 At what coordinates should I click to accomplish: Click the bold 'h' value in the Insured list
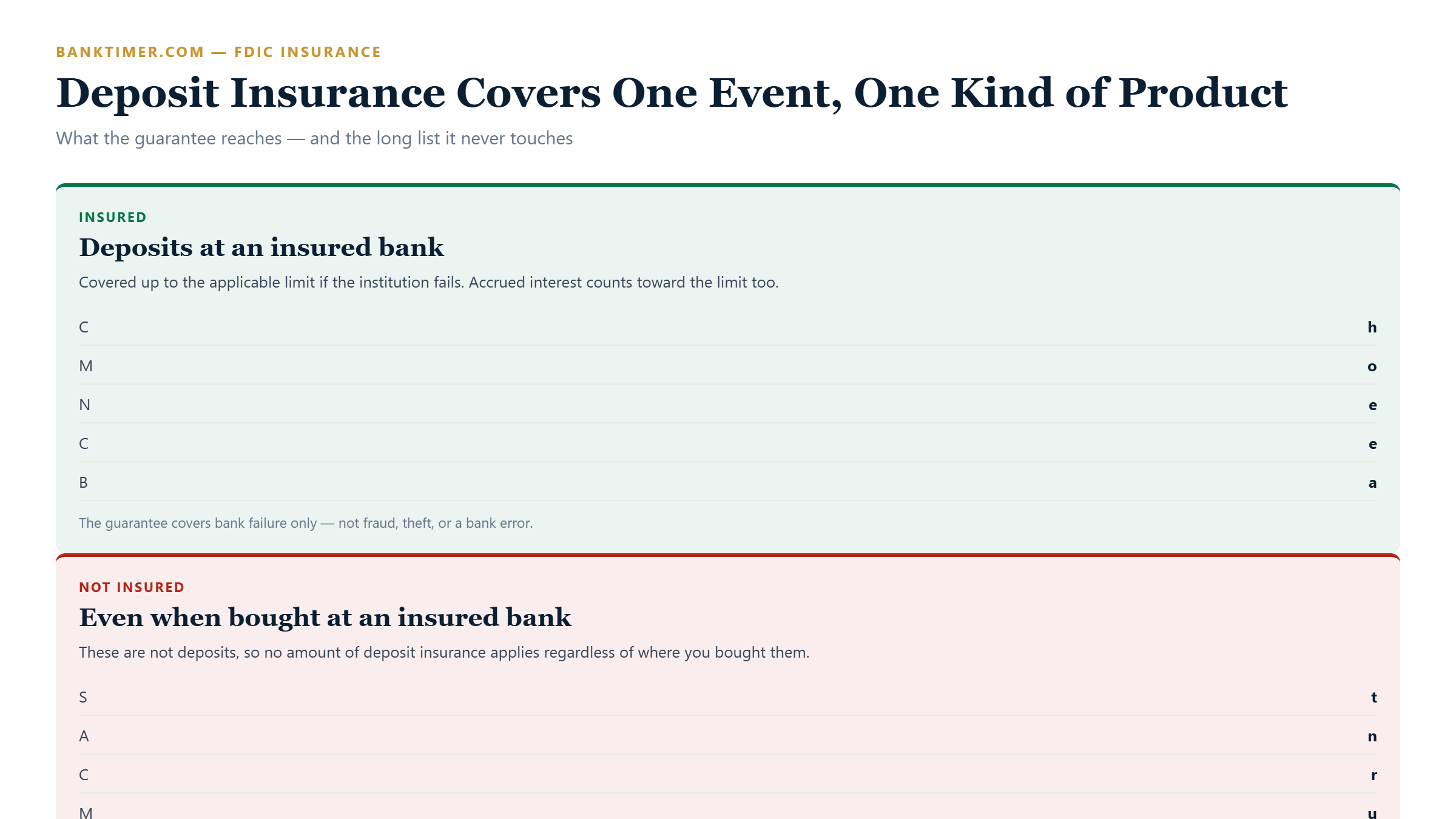(1372, 328)
